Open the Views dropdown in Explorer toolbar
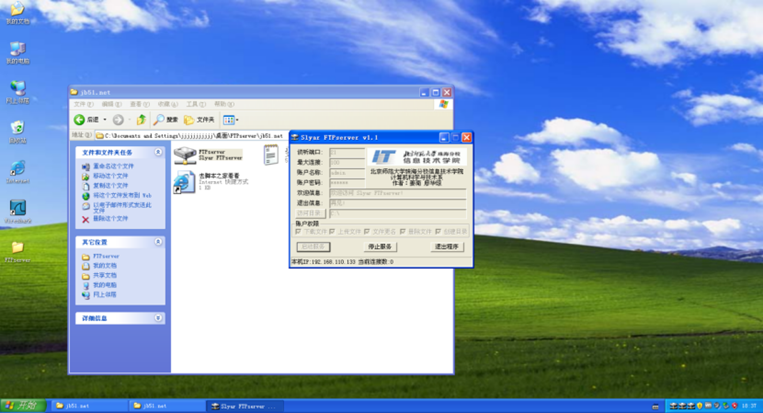 pos(231,120)
